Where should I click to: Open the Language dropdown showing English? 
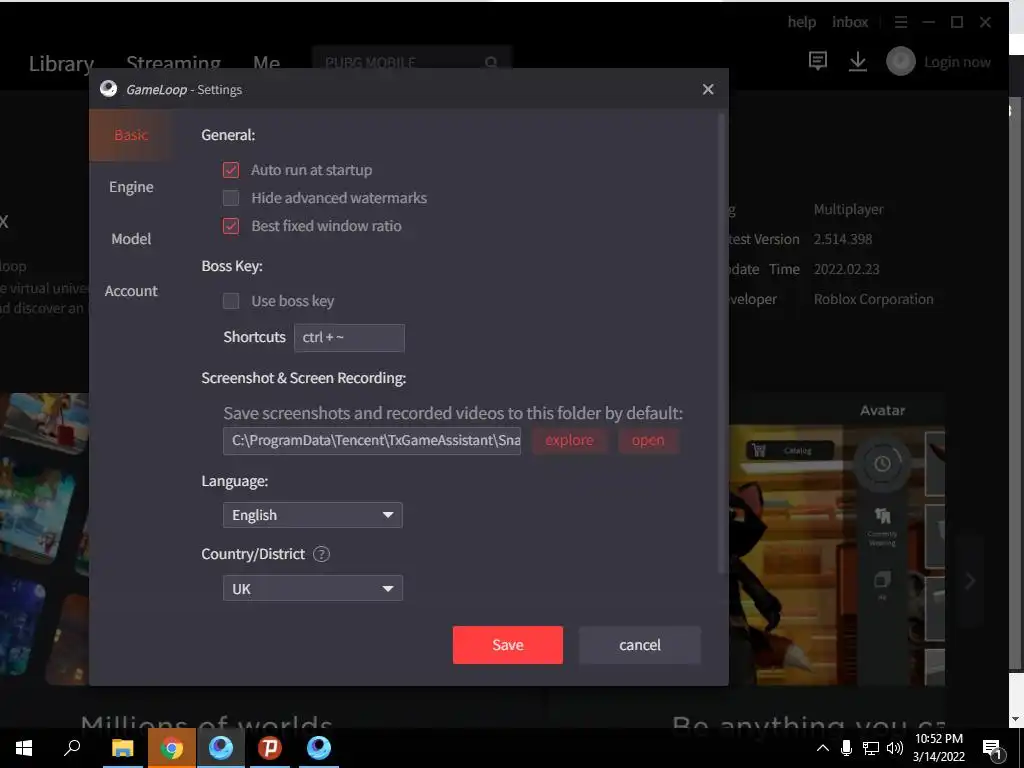[x=312, y=515]
